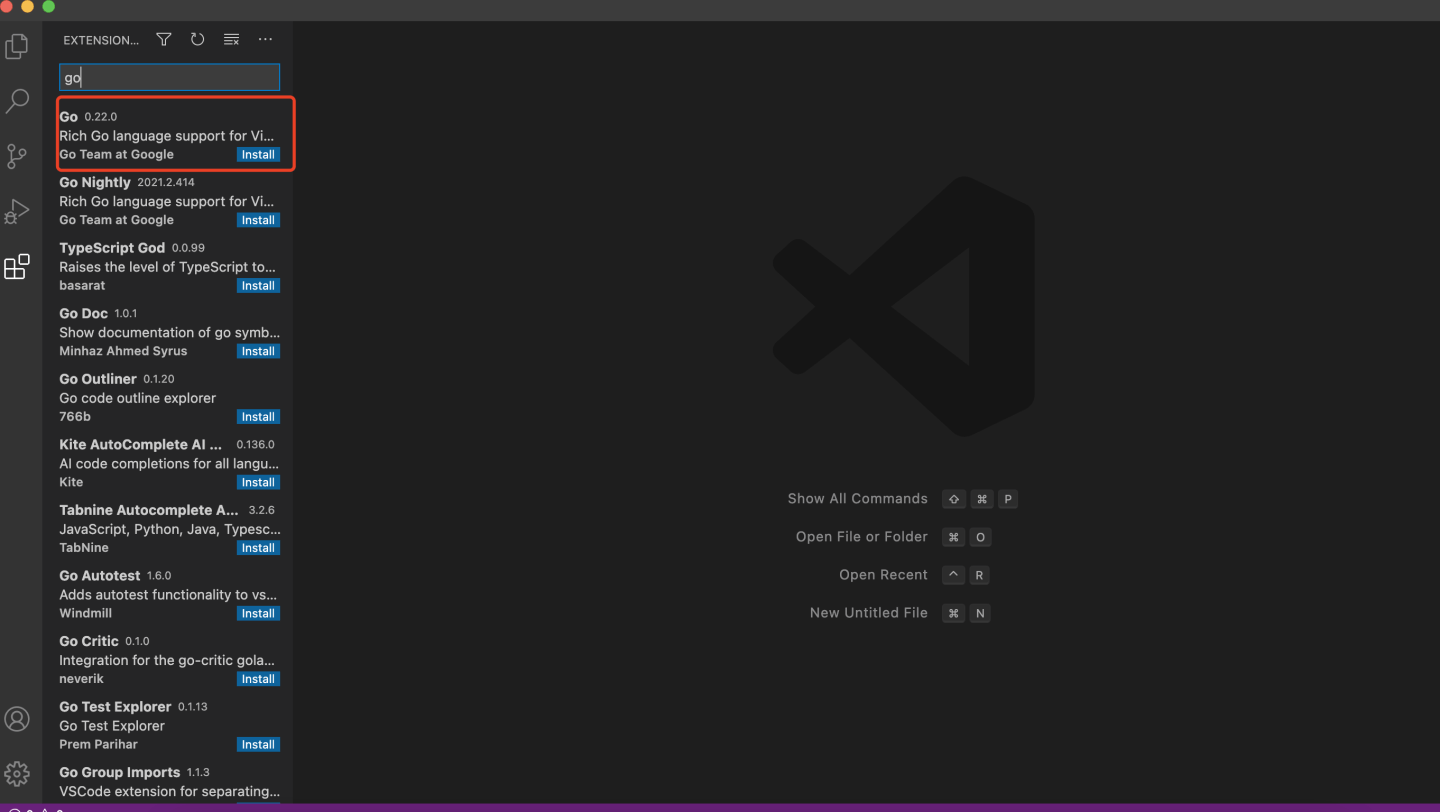The image size is (1440, 812).
Task: Click 'Open File or Folder' hint text
Action: click(x=862, y=537)
